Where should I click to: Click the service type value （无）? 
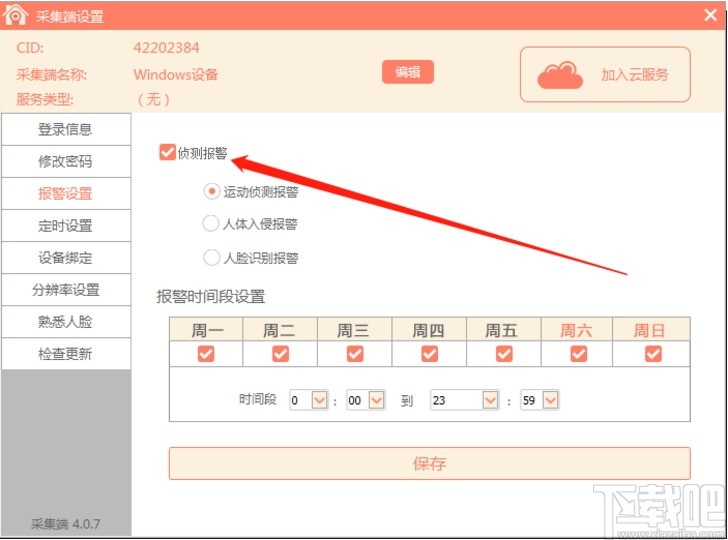153,99
